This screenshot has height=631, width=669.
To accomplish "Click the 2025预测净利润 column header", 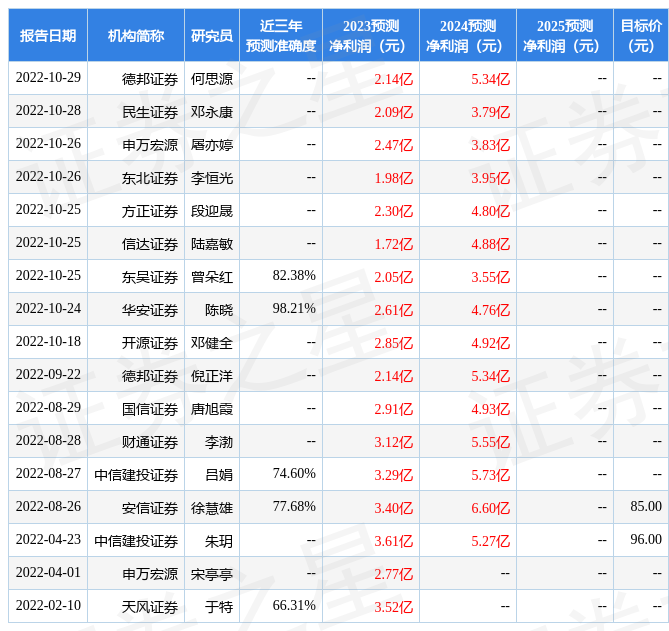I will point(565,36).
